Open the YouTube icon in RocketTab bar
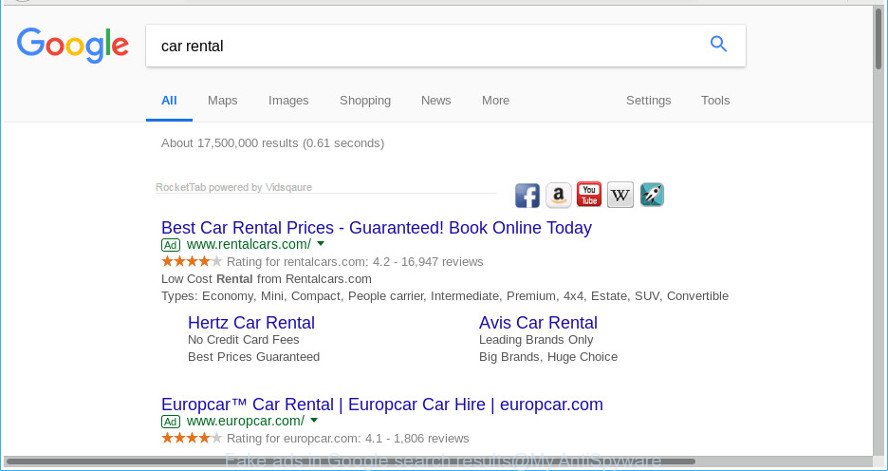The height and width of the screenshot is (471, 888). 589,194
